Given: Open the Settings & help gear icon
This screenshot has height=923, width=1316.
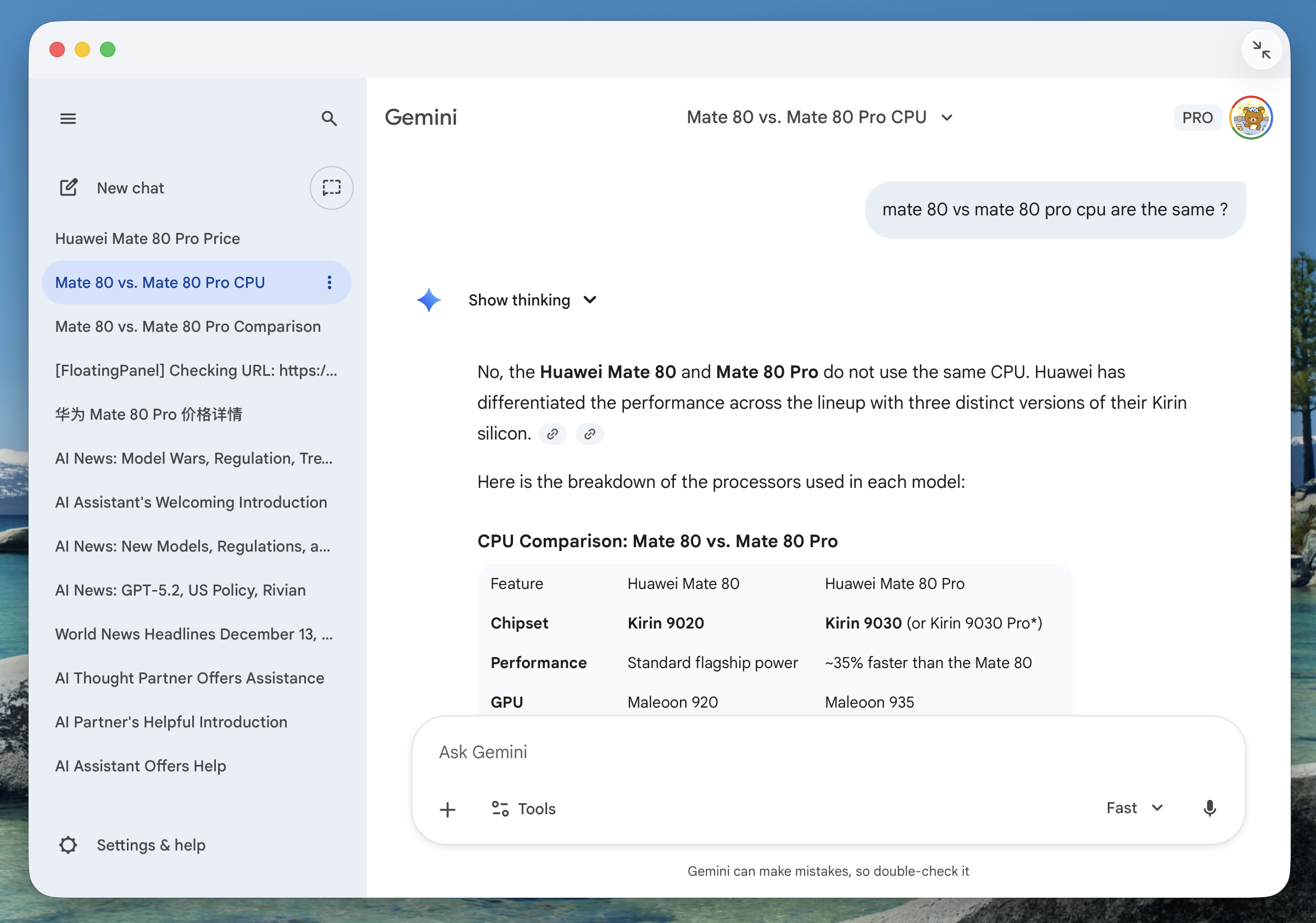Looking at the screenshot, I should pos(68,844).
